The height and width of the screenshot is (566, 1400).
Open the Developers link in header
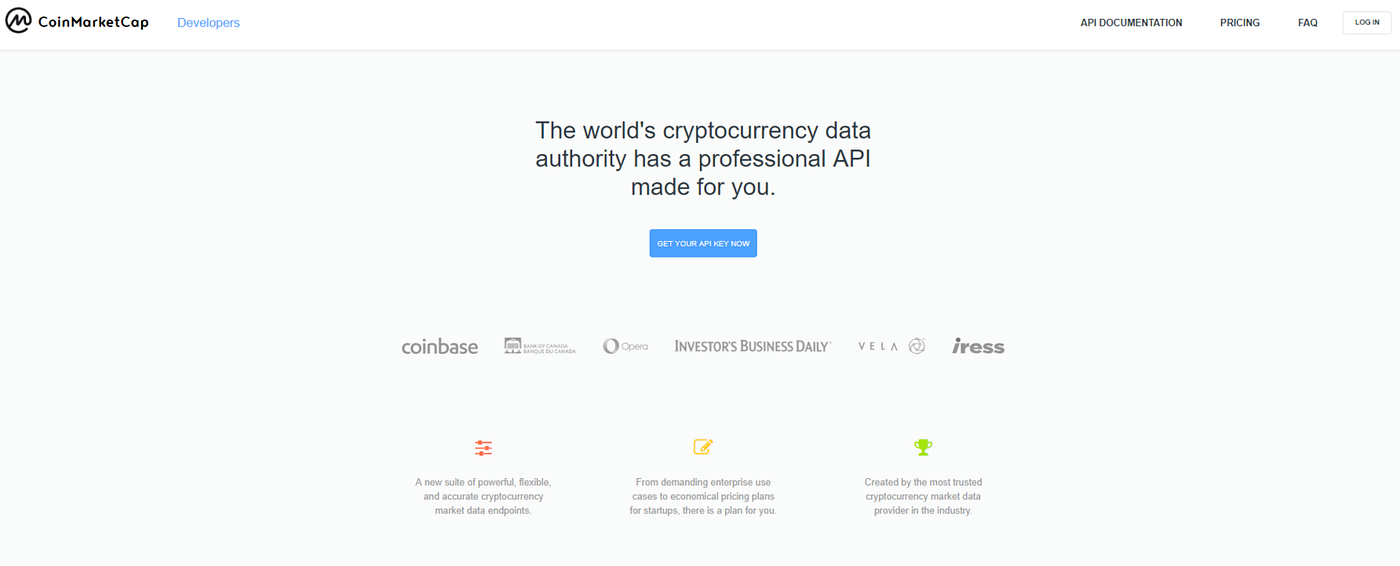tap(208, 23)
